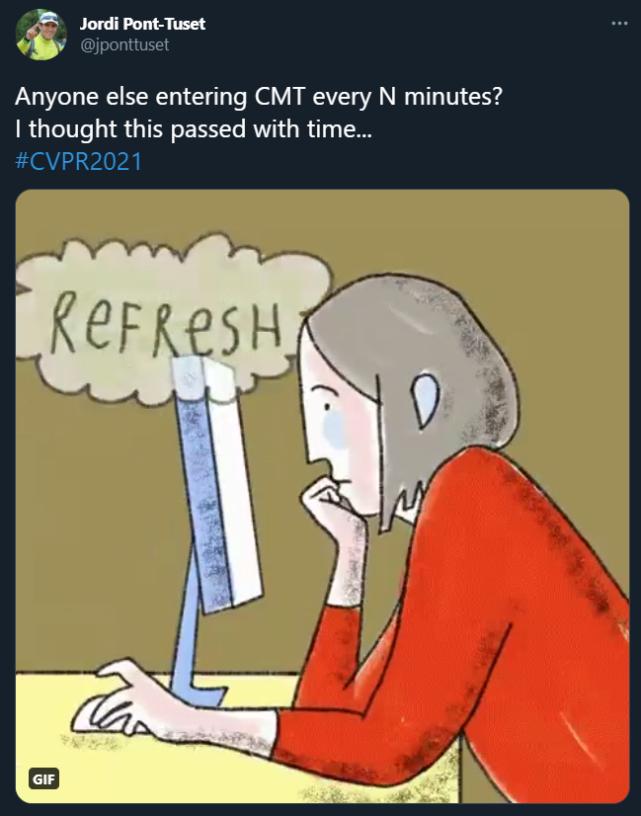This screenshot has width=641, height=816.
Task: Click the woman's ear in the cartoon
Action: pos(425,400)
